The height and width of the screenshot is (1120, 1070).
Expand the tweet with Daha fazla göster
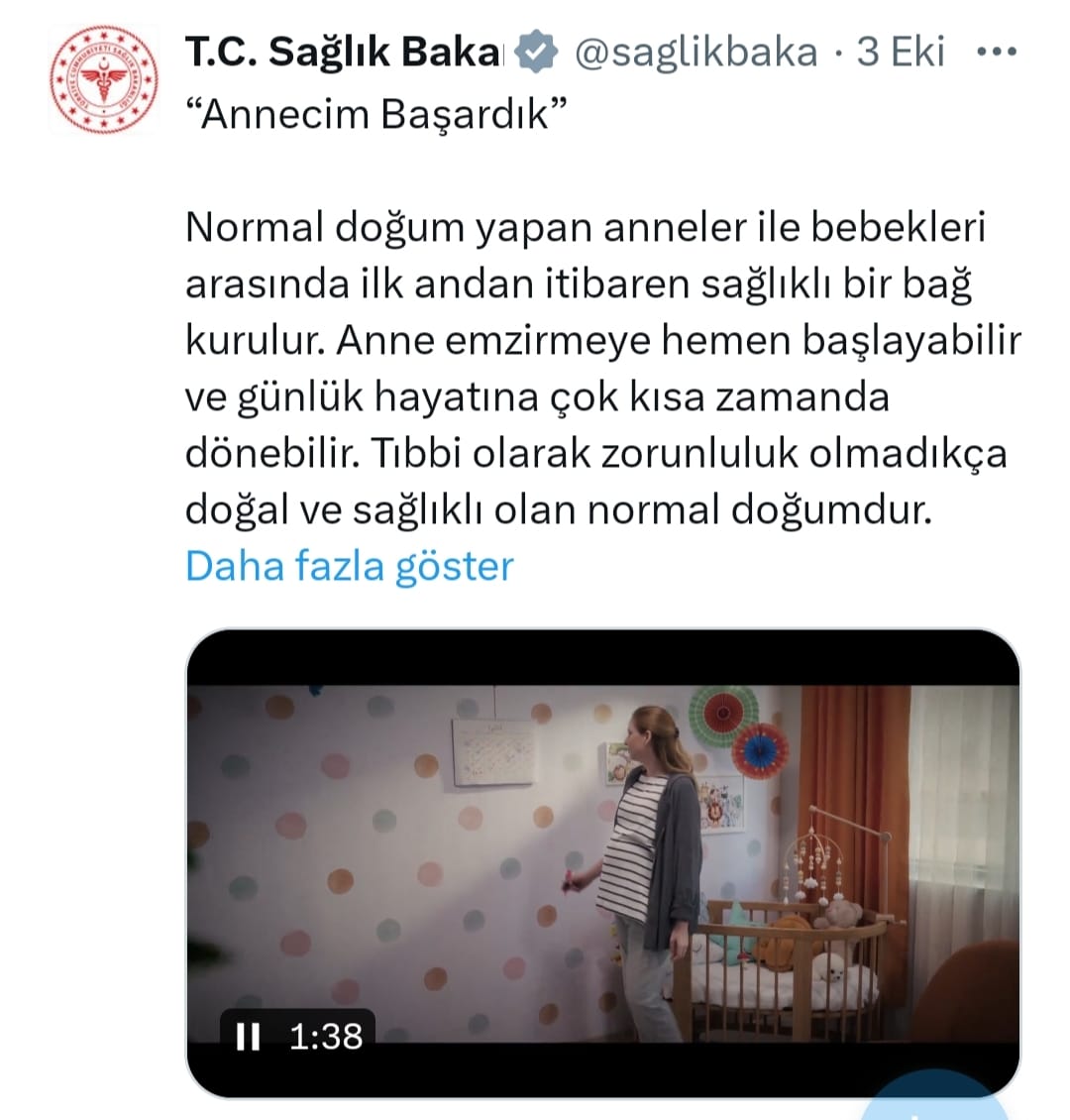coord(349,566)
